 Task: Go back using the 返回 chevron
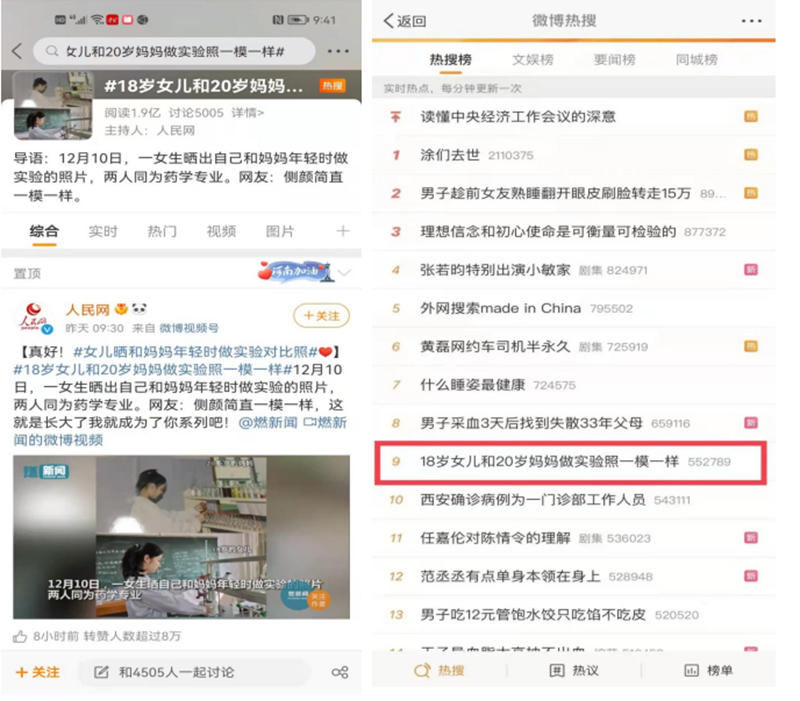click(x=390, y=21)
